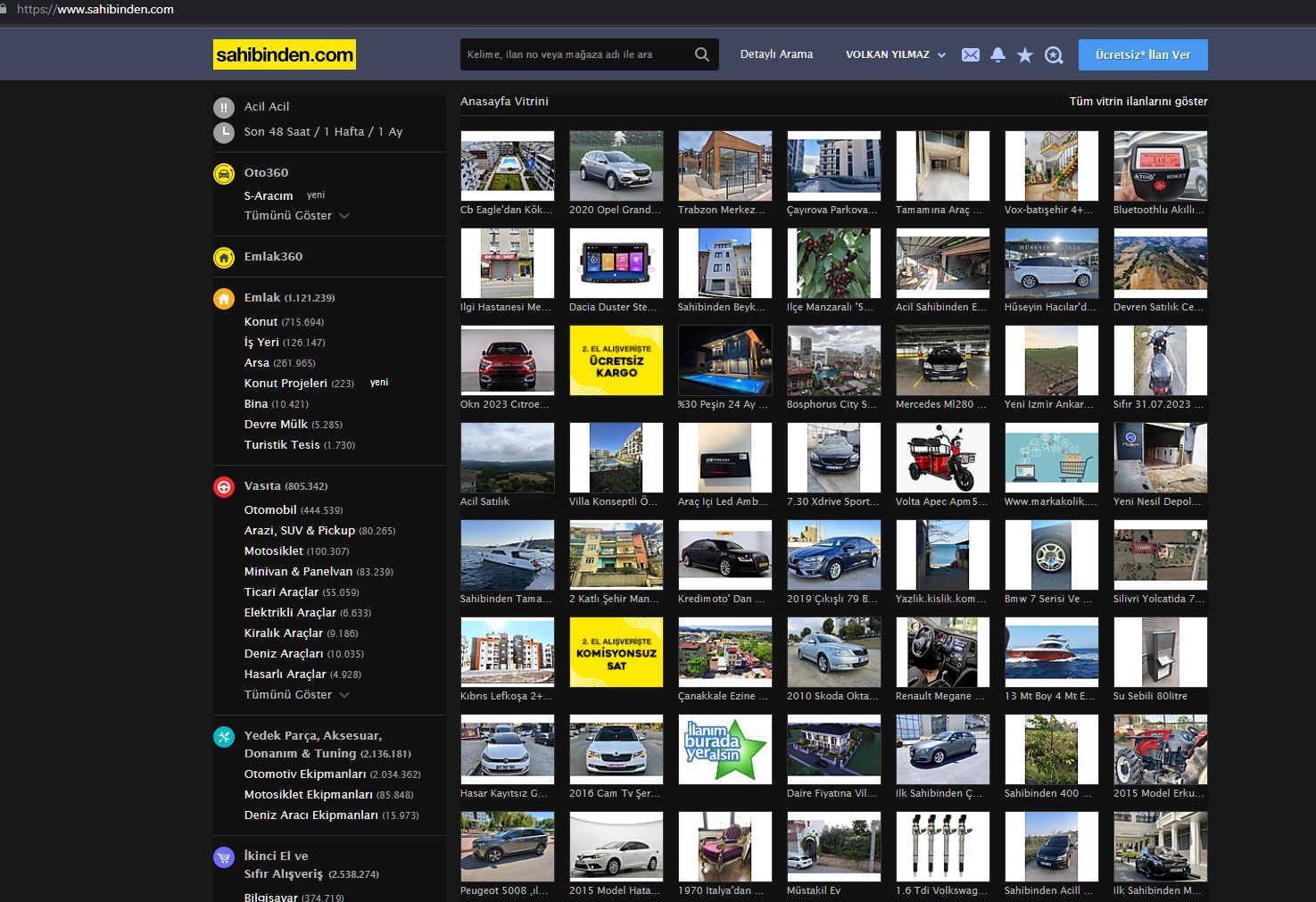
Task: Click the browser address bar URL
Action: click(95, 9)
